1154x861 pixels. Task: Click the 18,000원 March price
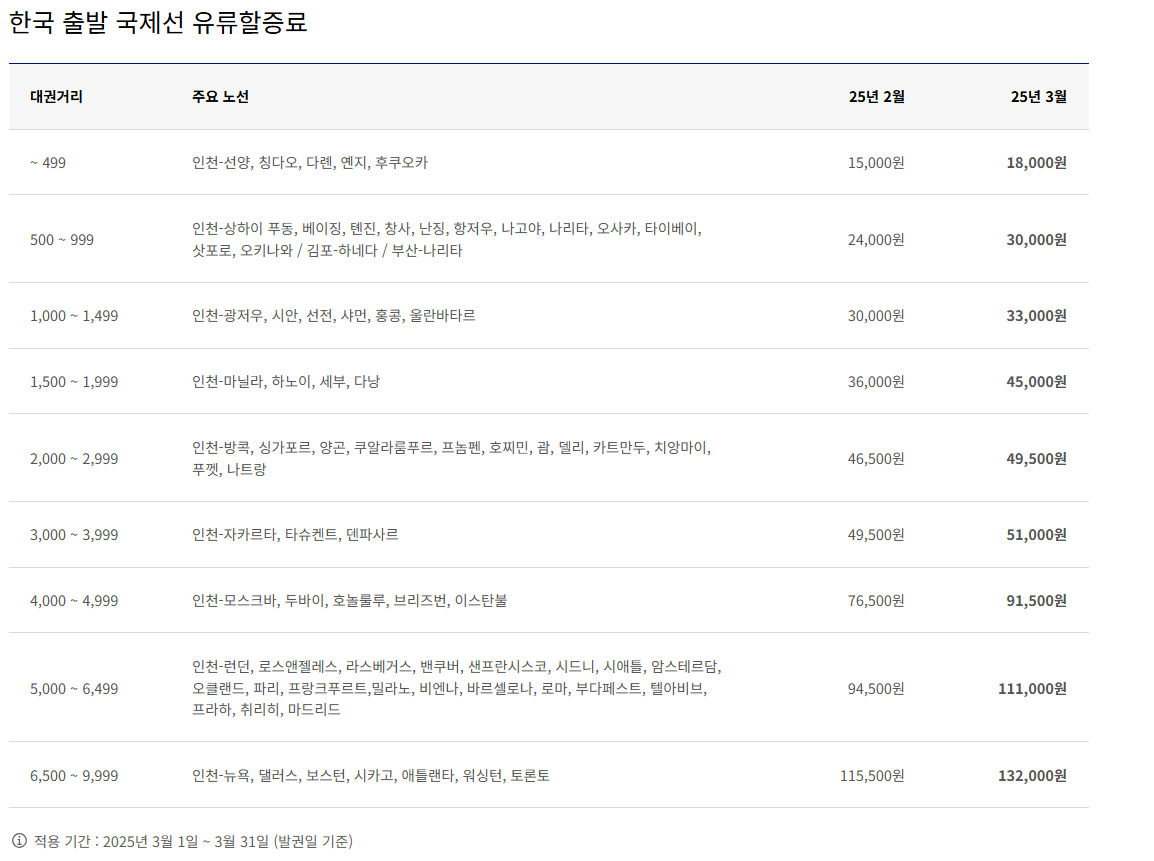coord(1036,162)
